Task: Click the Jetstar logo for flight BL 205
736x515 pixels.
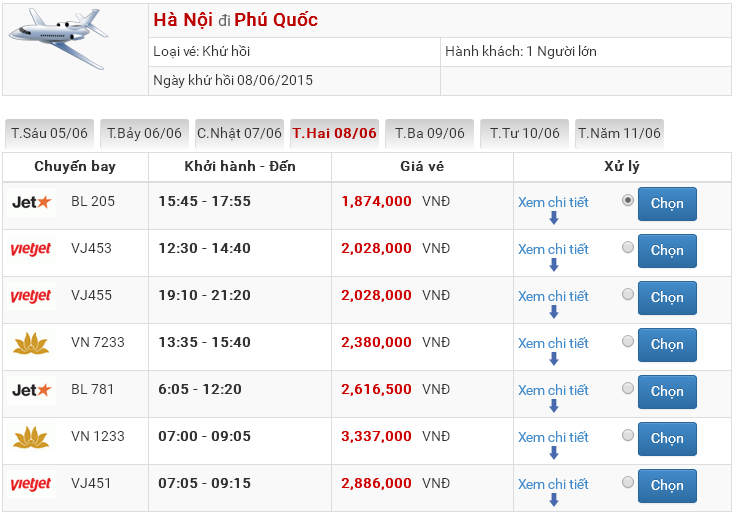Action: 31,202
